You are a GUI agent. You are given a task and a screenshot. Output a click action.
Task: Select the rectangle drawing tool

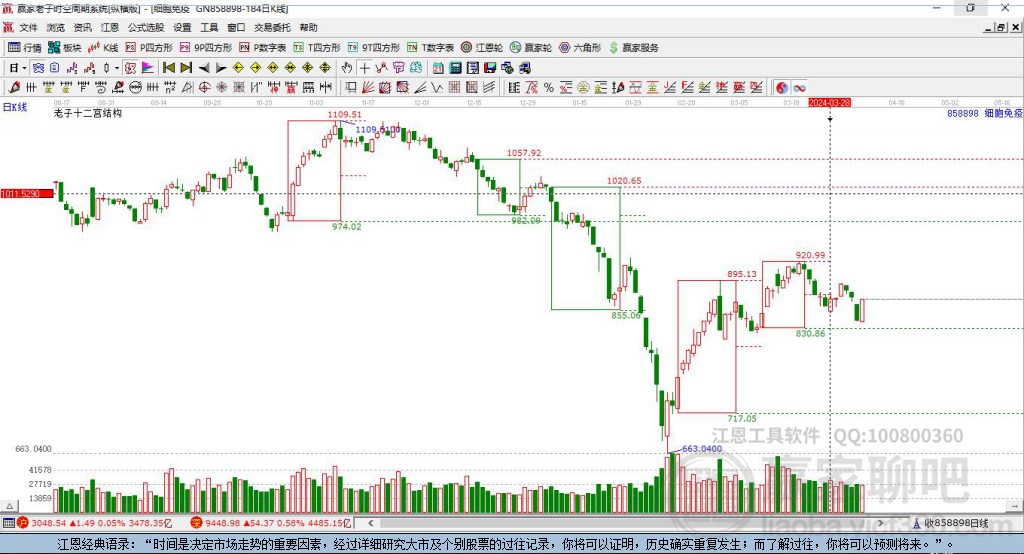click(351, 88)
